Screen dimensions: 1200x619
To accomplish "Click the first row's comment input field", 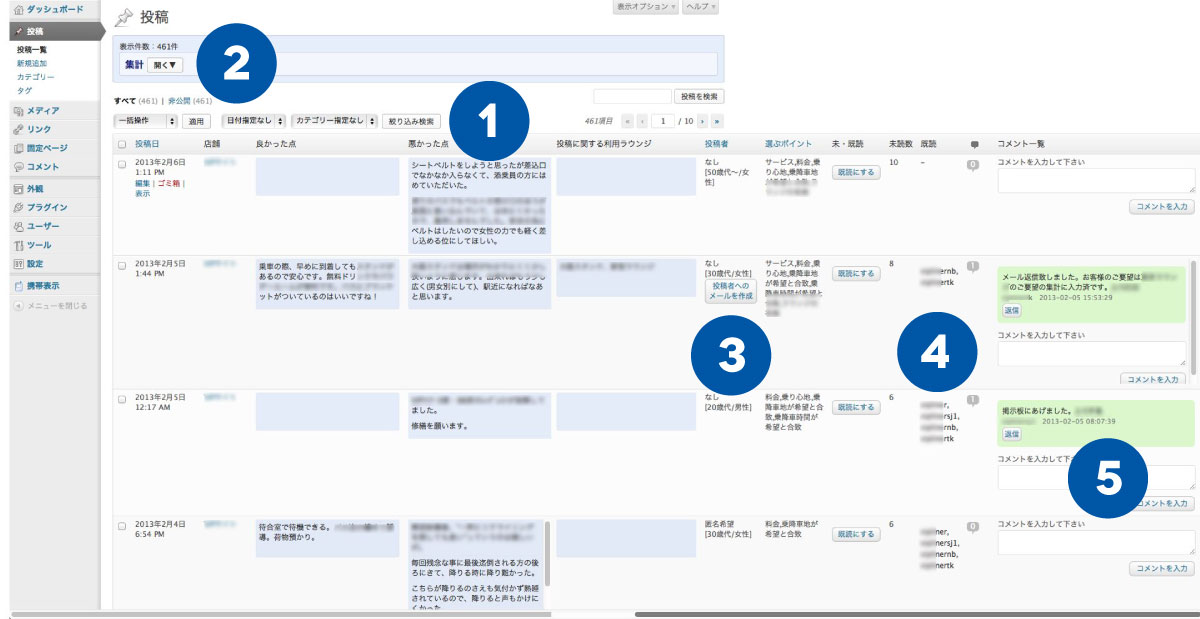I will tap(1096, 181).
